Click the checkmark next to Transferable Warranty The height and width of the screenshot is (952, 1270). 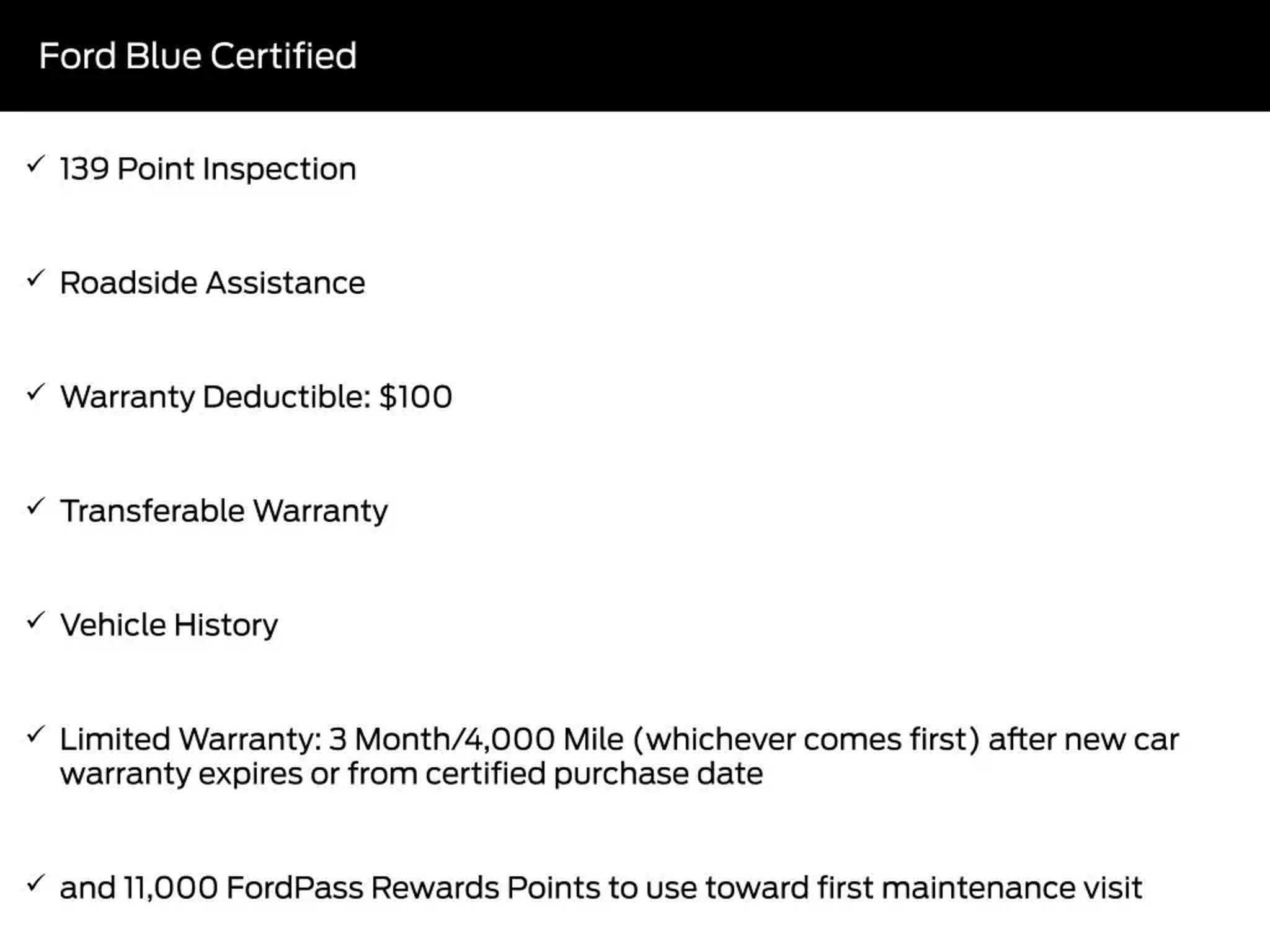pos(36,507)
